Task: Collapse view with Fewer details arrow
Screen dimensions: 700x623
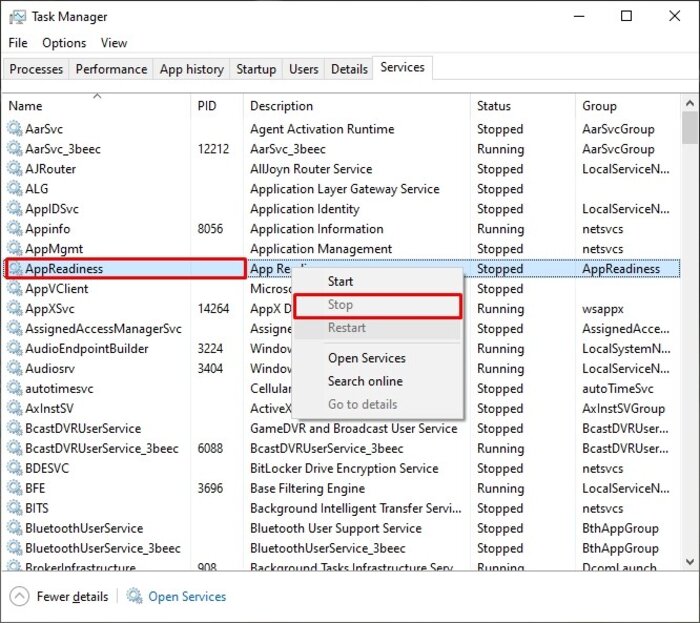Action: click(x=19, y=596)
